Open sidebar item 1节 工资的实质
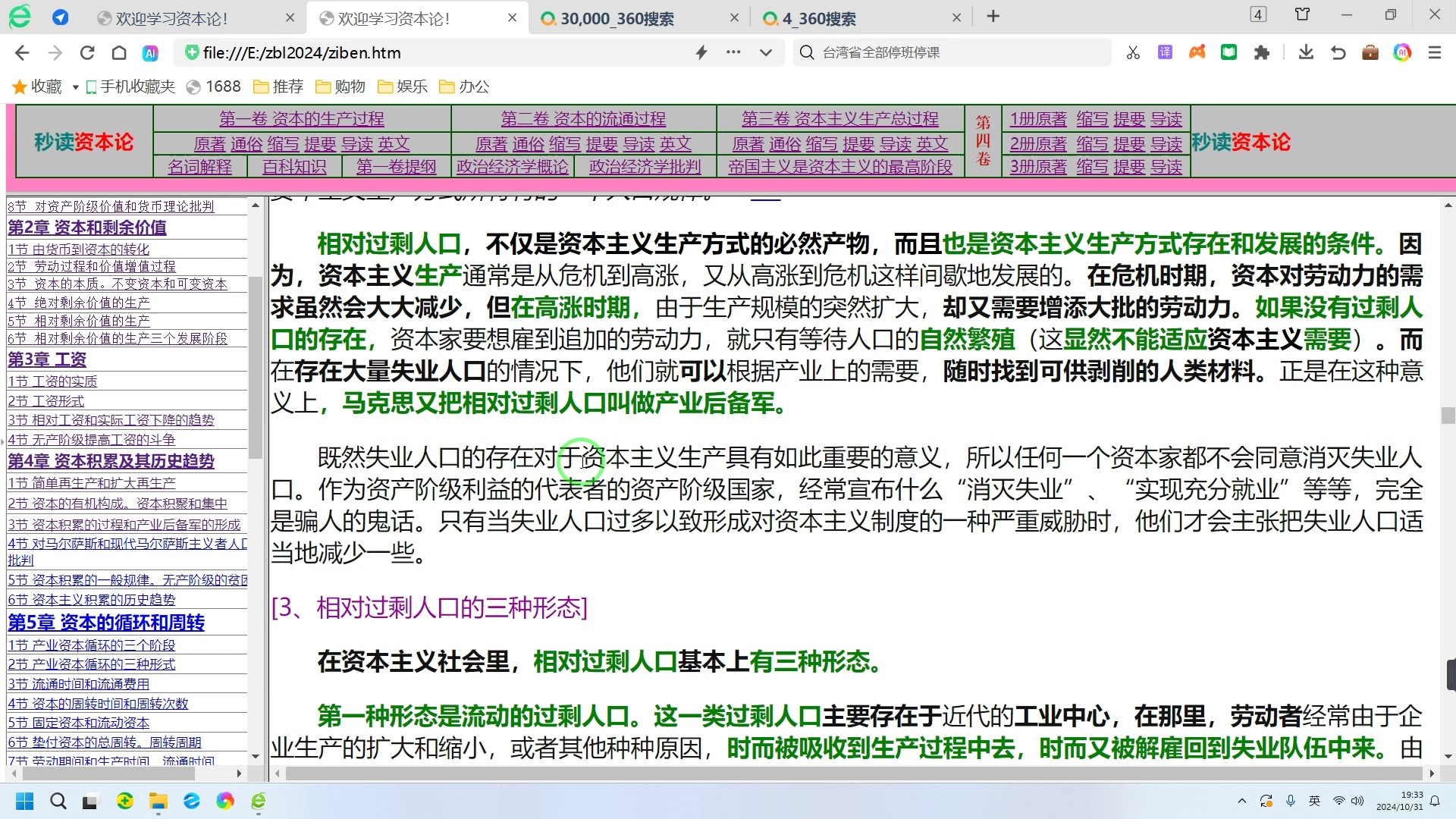1456x819 pixels. pyautogui.click(x=53, y=381)
